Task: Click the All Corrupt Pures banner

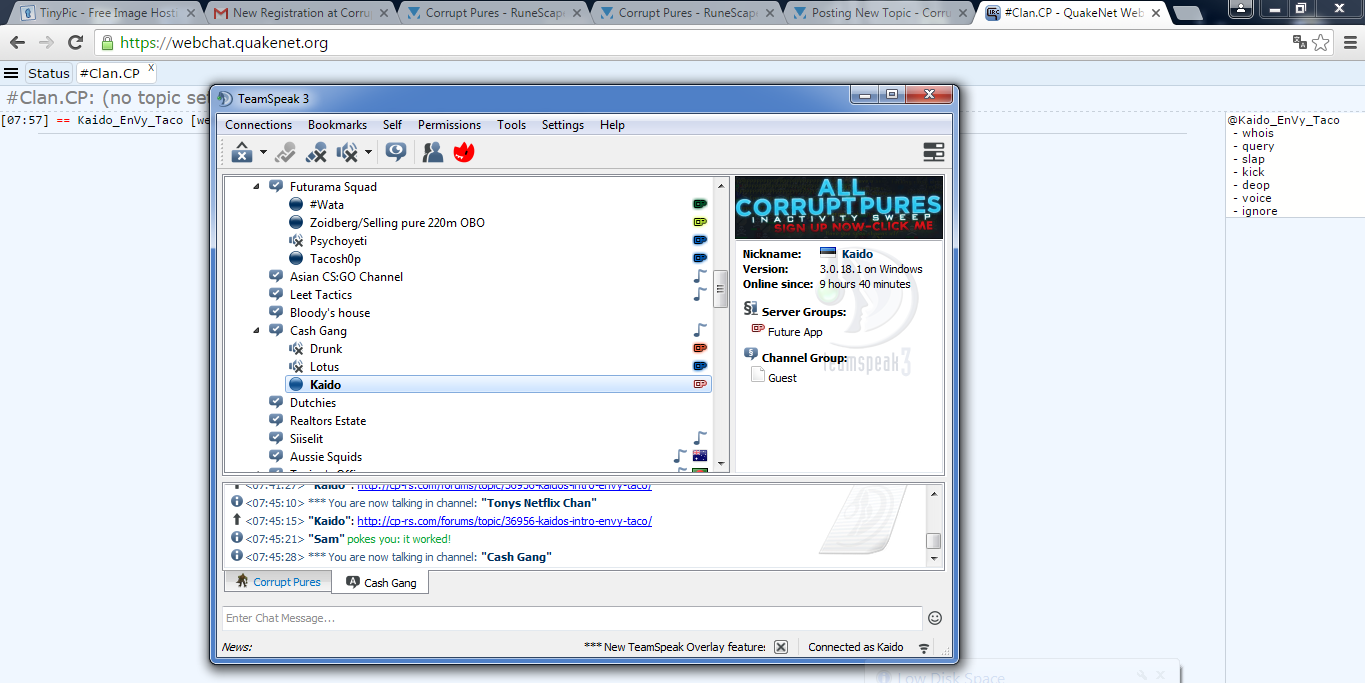Action: tap(838, 207)
